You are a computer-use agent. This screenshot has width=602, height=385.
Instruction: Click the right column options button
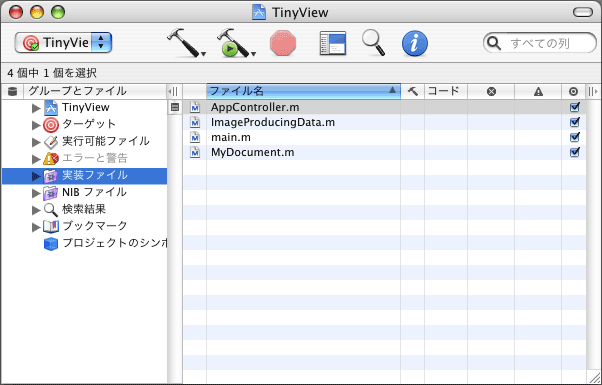593,91
